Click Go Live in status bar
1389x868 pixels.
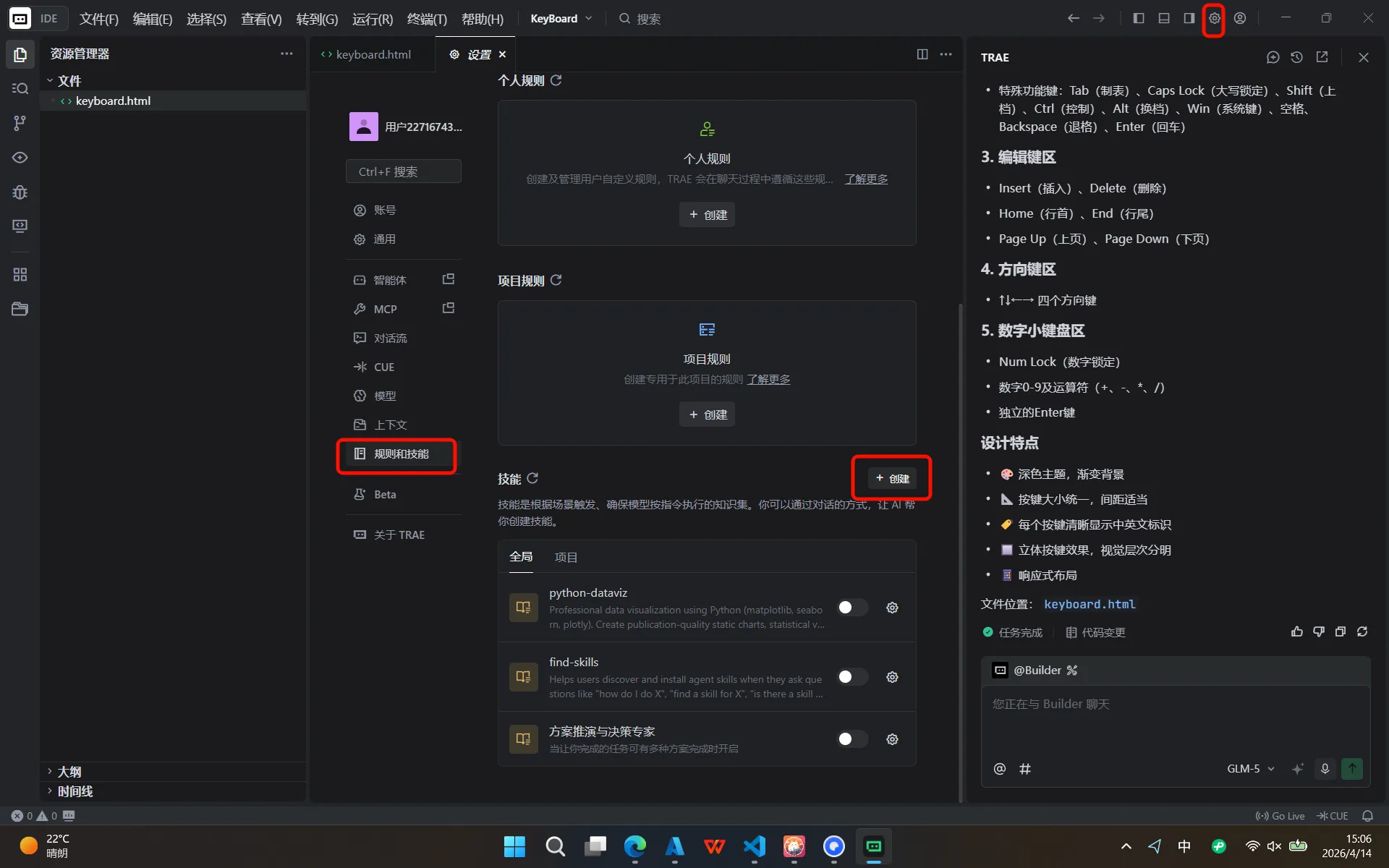pos(1280,816)
